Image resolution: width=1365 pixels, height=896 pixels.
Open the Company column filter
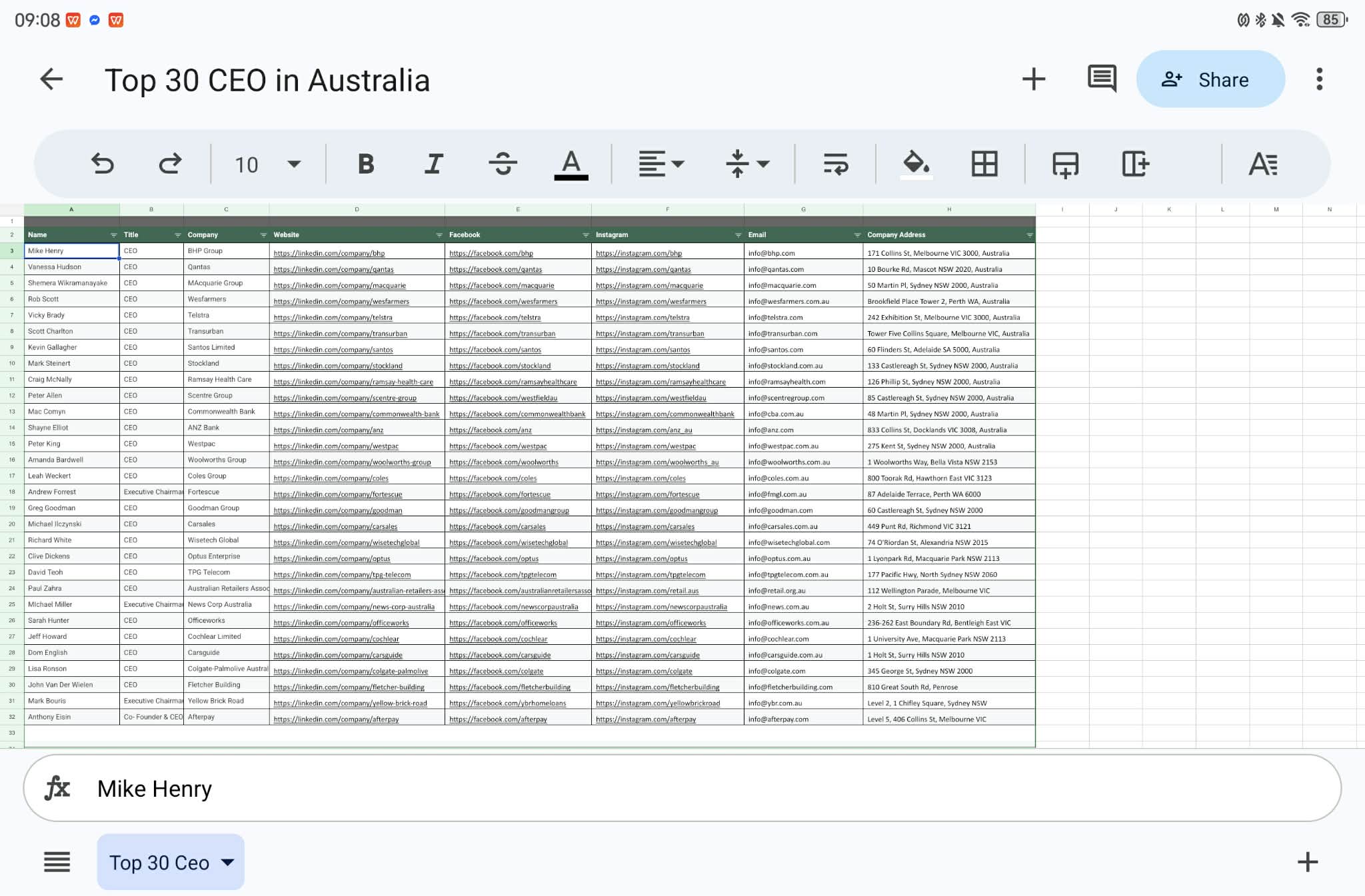(263, 235)
